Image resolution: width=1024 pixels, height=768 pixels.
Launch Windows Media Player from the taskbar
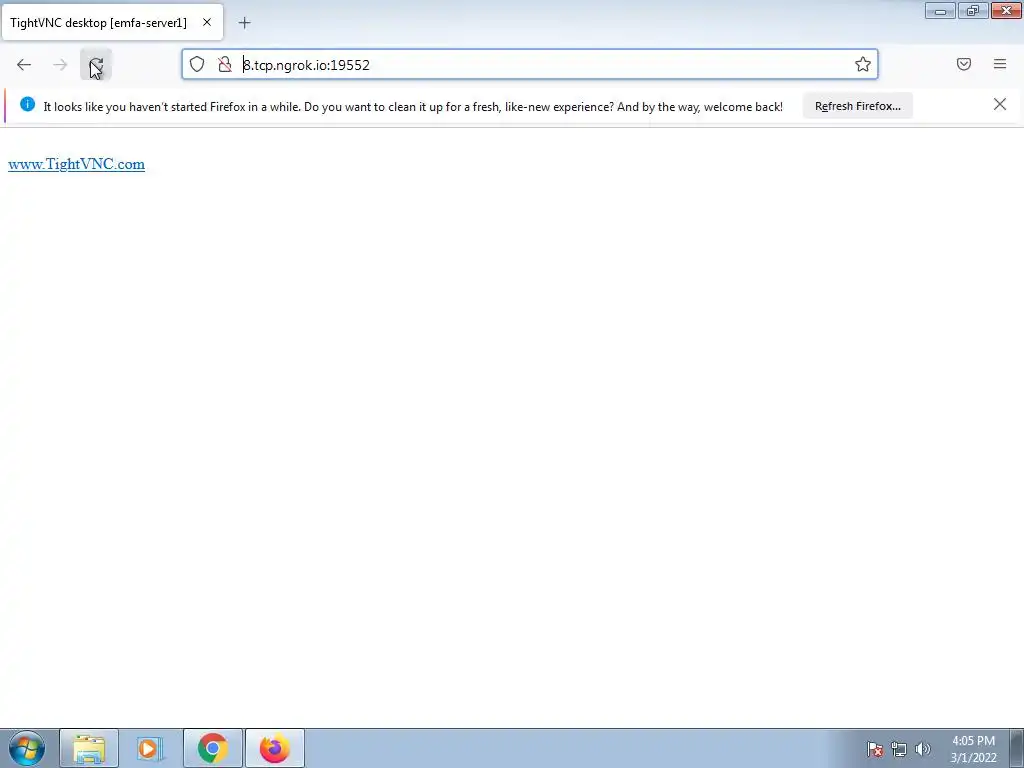[150, 748]
